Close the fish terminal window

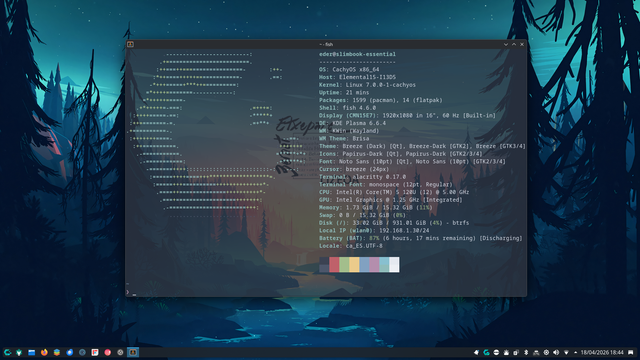tap(522, 44)
